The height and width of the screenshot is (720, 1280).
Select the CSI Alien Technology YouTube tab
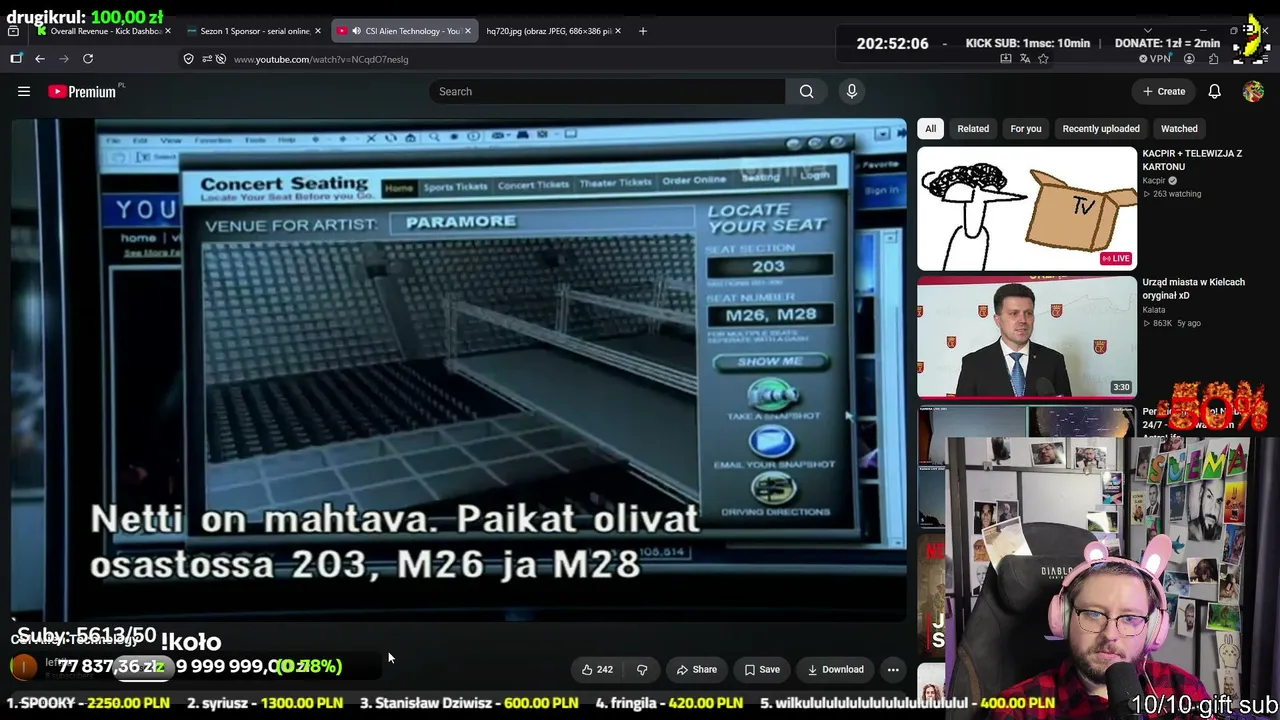(404, 31)
